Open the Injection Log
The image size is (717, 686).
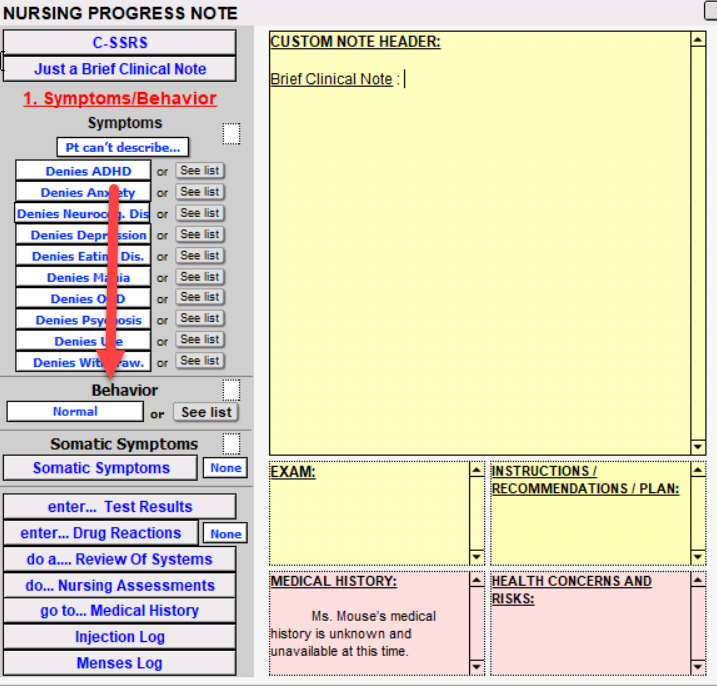(x=120, y=637)
